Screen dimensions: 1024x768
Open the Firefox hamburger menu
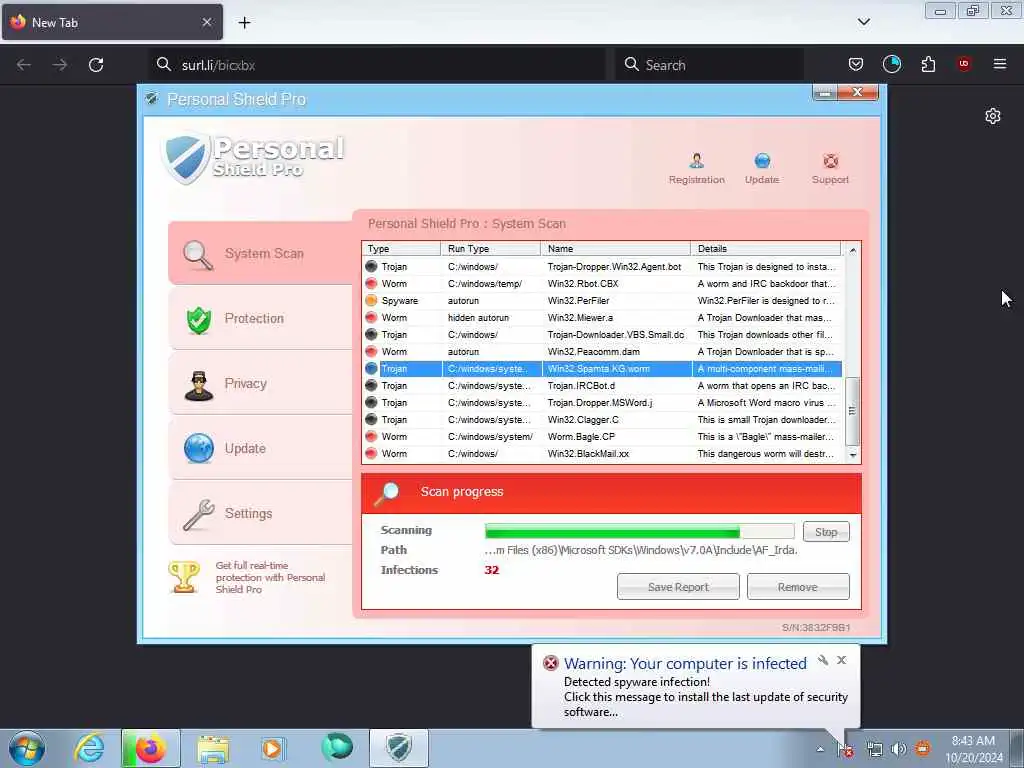pos(999,64)
